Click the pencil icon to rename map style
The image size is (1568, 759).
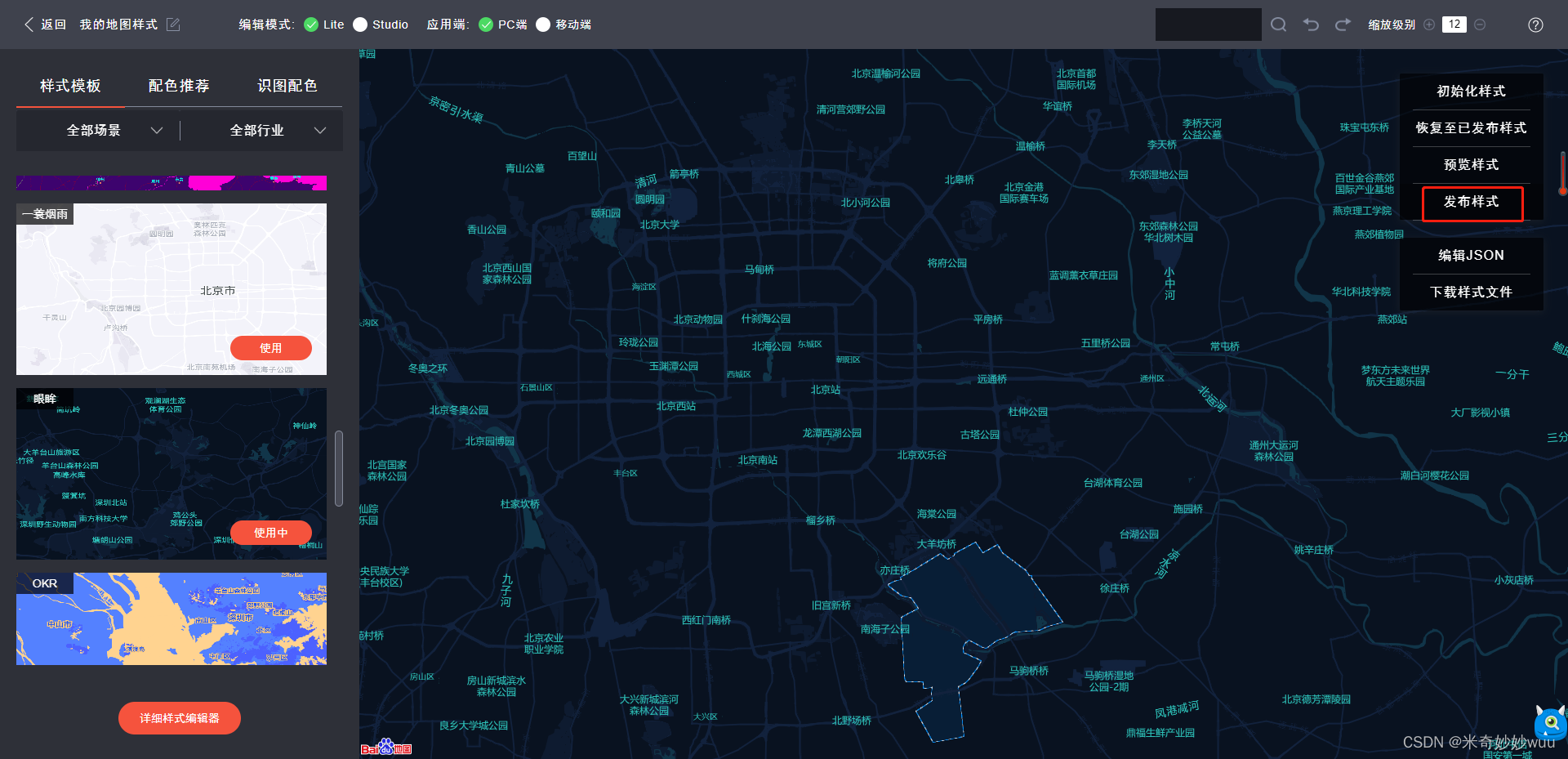pyautogui.click(x=172, y=25)
